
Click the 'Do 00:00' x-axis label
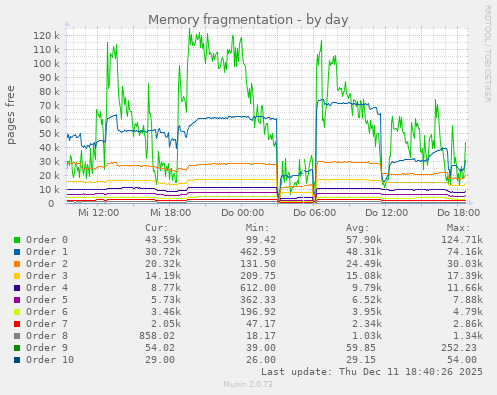[x=243, y=213]
